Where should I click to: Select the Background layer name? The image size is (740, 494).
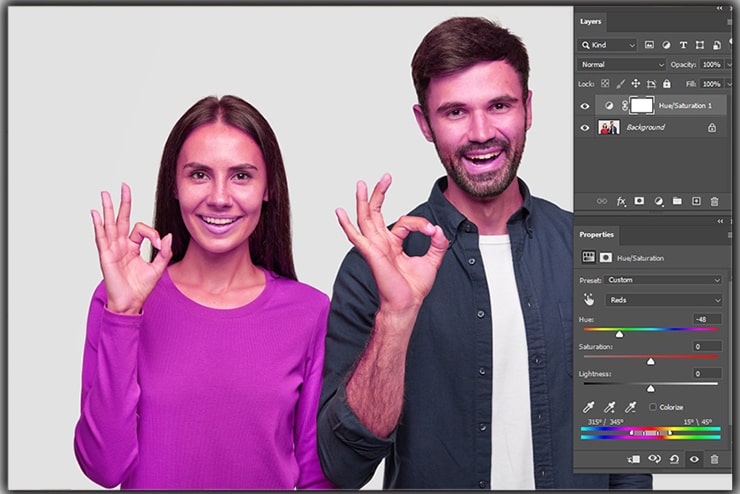tap(646, 127)
